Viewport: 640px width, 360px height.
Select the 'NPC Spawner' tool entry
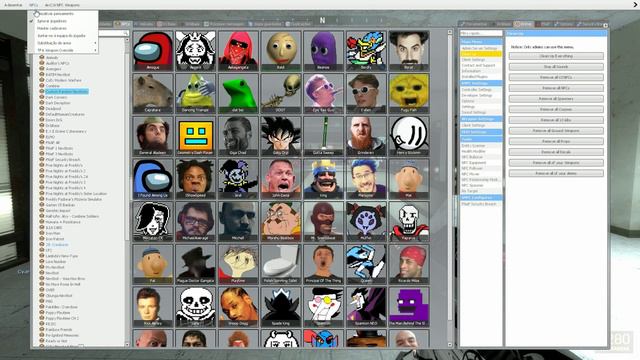(x=481, y=185)
